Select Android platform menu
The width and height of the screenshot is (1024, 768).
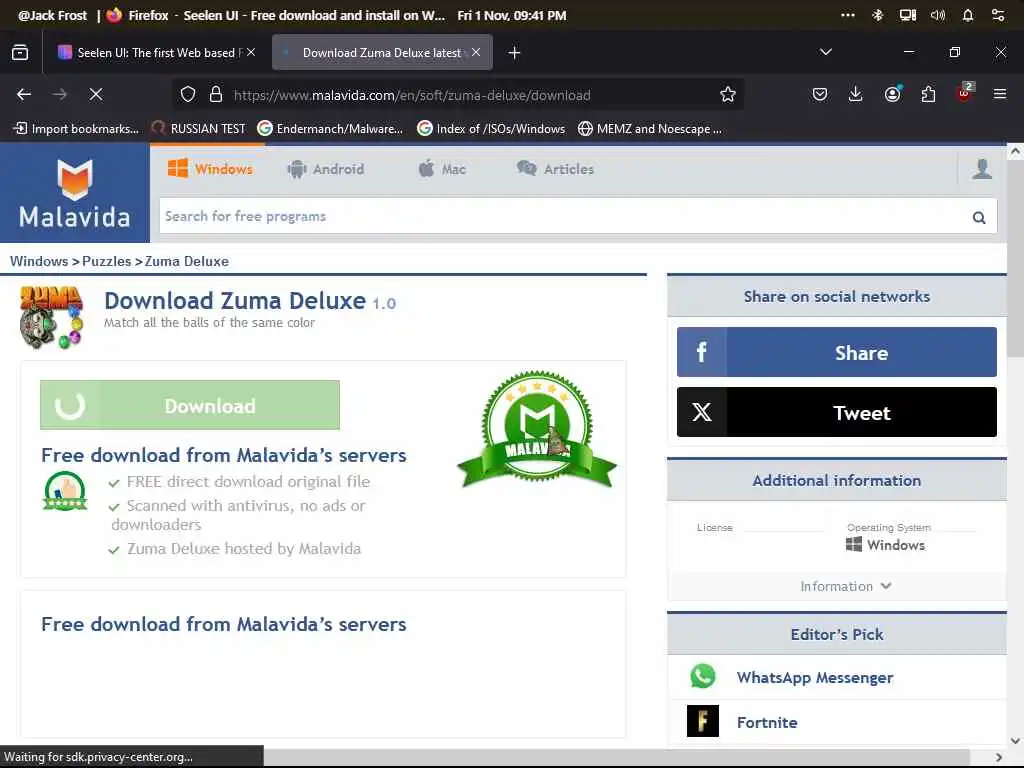[325, 169]
